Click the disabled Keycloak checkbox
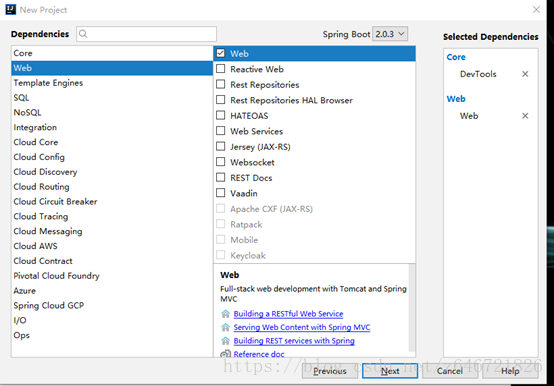This screenshot has height=386, width=554. pyautogui.click(x=220, y=255)
